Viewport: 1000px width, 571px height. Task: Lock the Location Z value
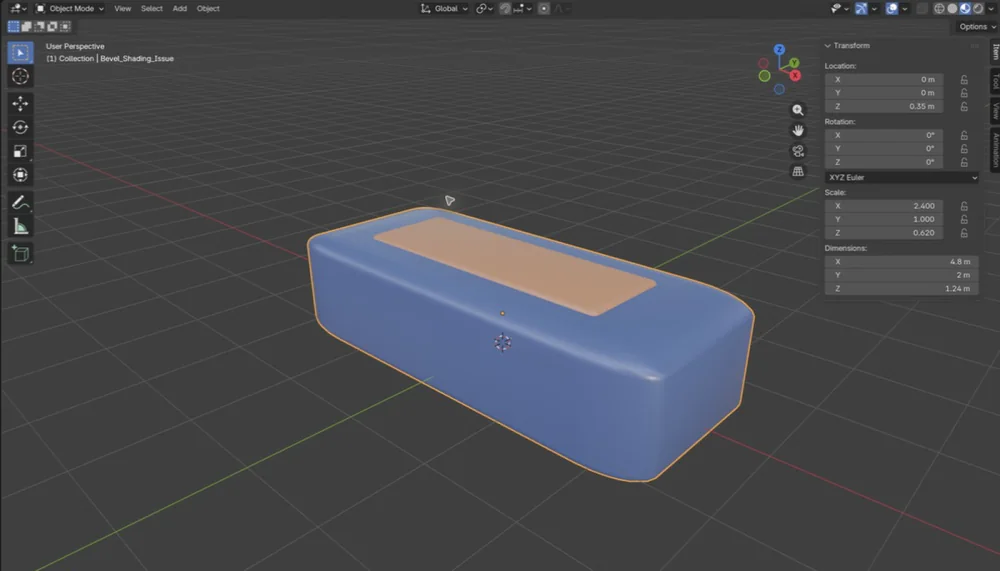point(964,107)
